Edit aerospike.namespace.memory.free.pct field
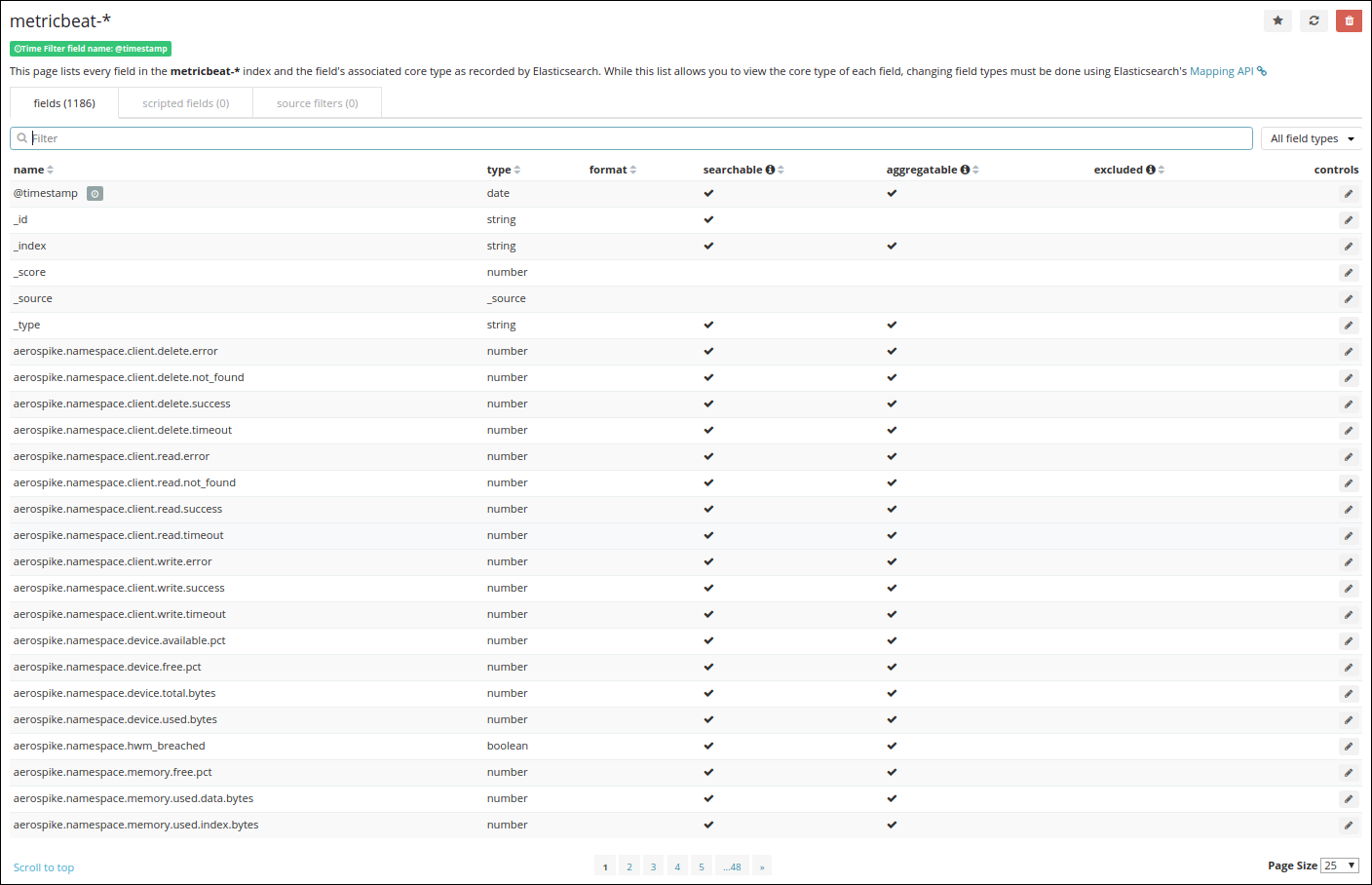The image size is (1372, 885). pos(1349,773)
